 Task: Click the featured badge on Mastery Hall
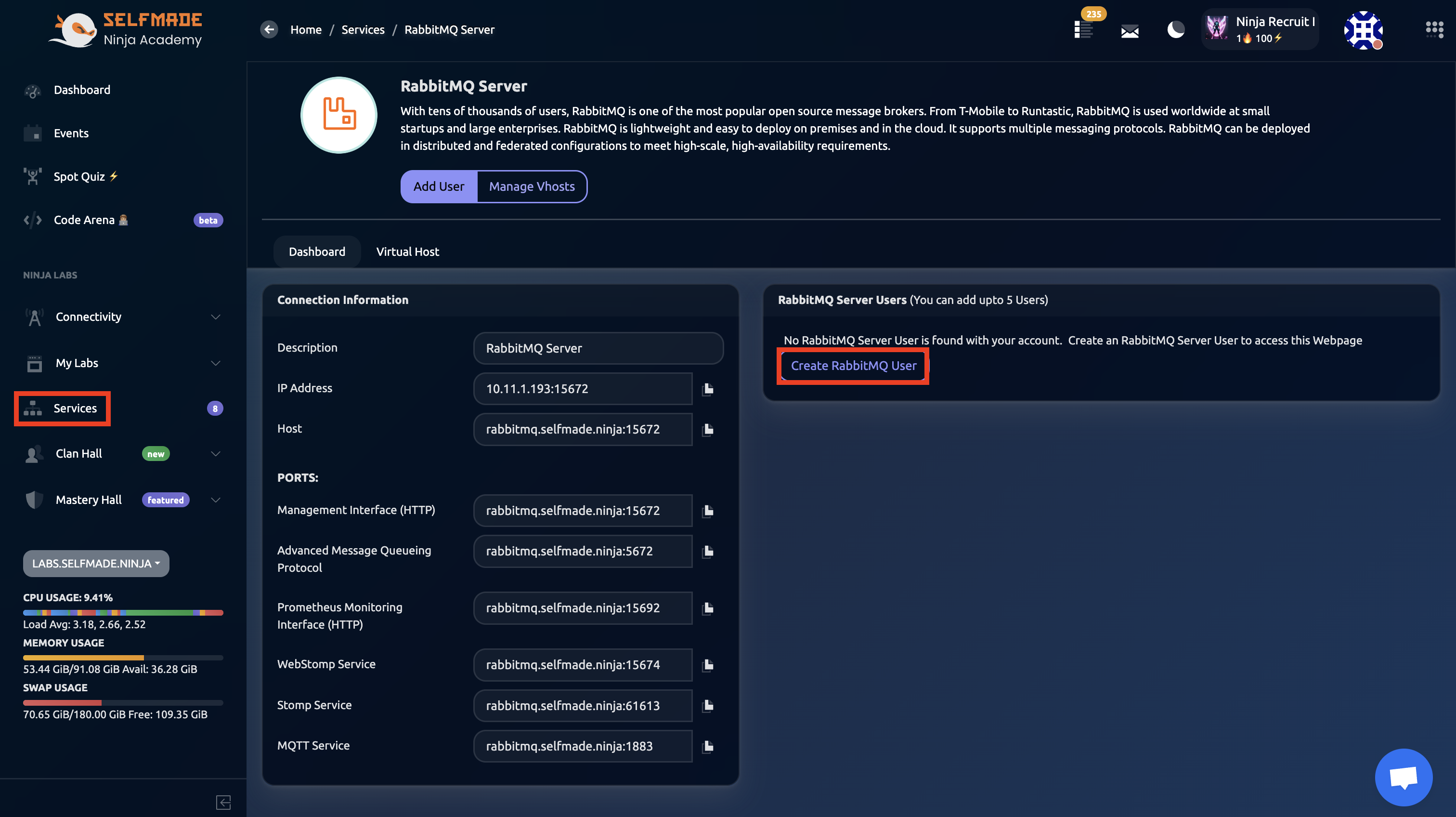coord(166,500)
